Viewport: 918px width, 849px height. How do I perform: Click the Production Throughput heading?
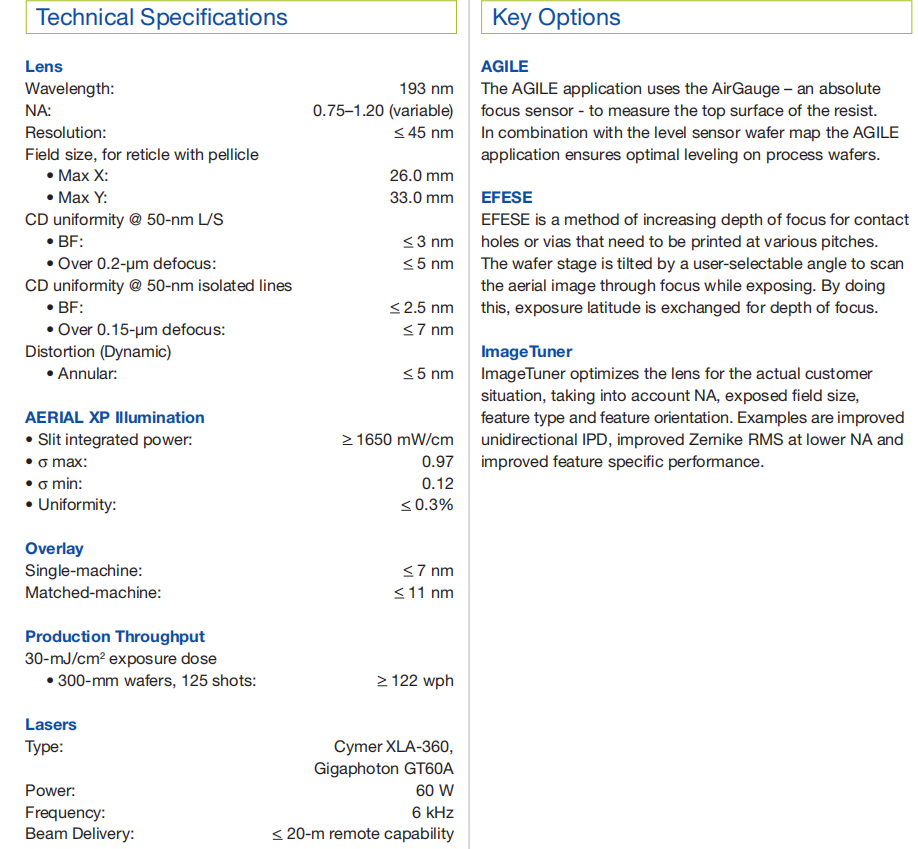[x=115, y=636]
